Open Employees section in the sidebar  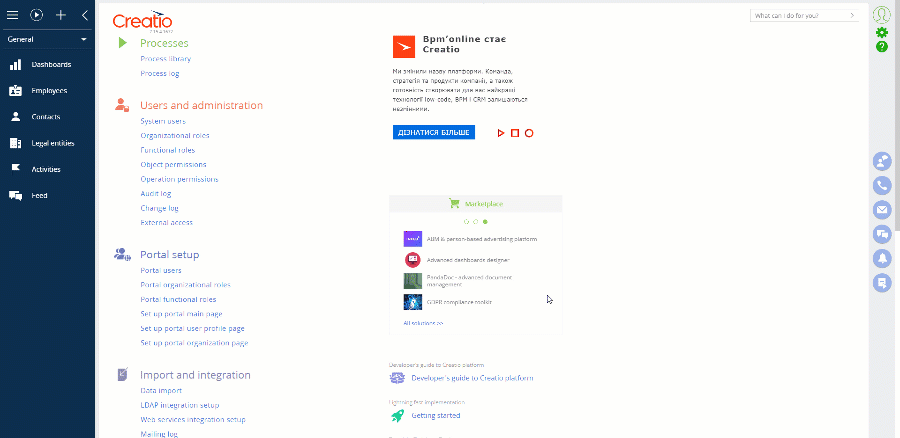(49, 91)
